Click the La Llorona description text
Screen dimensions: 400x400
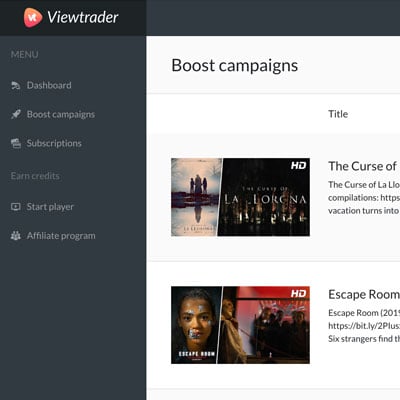(364, 198)
